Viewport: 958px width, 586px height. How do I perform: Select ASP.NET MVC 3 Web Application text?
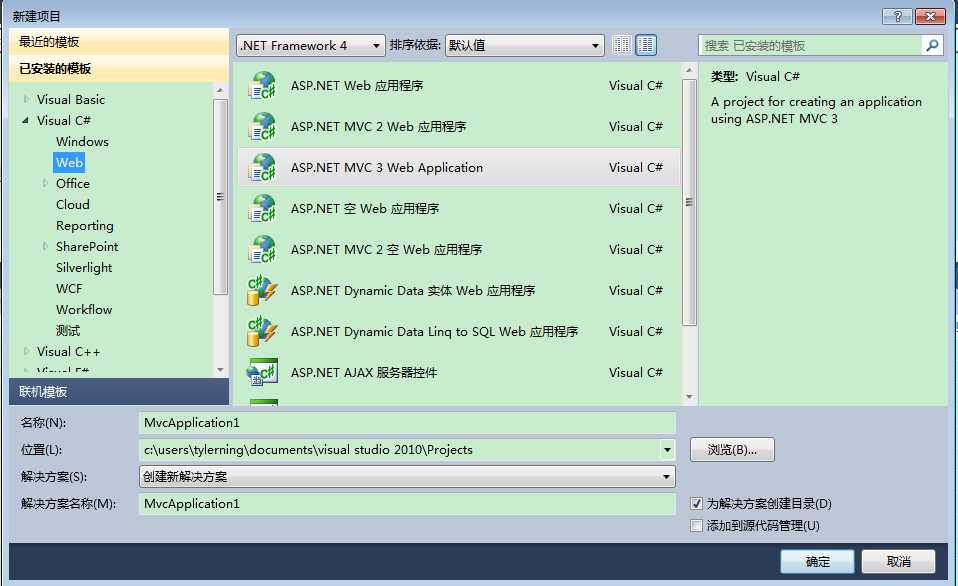click(387, 167)
